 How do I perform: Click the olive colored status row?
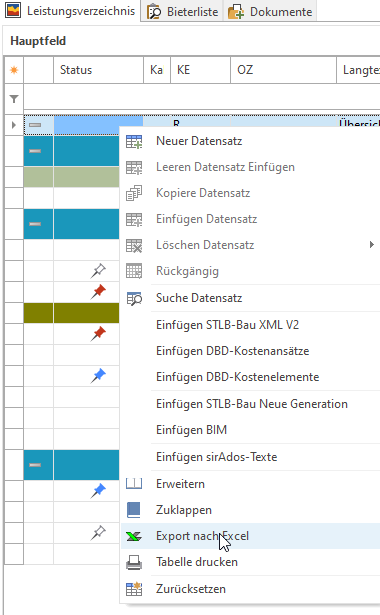71,313
